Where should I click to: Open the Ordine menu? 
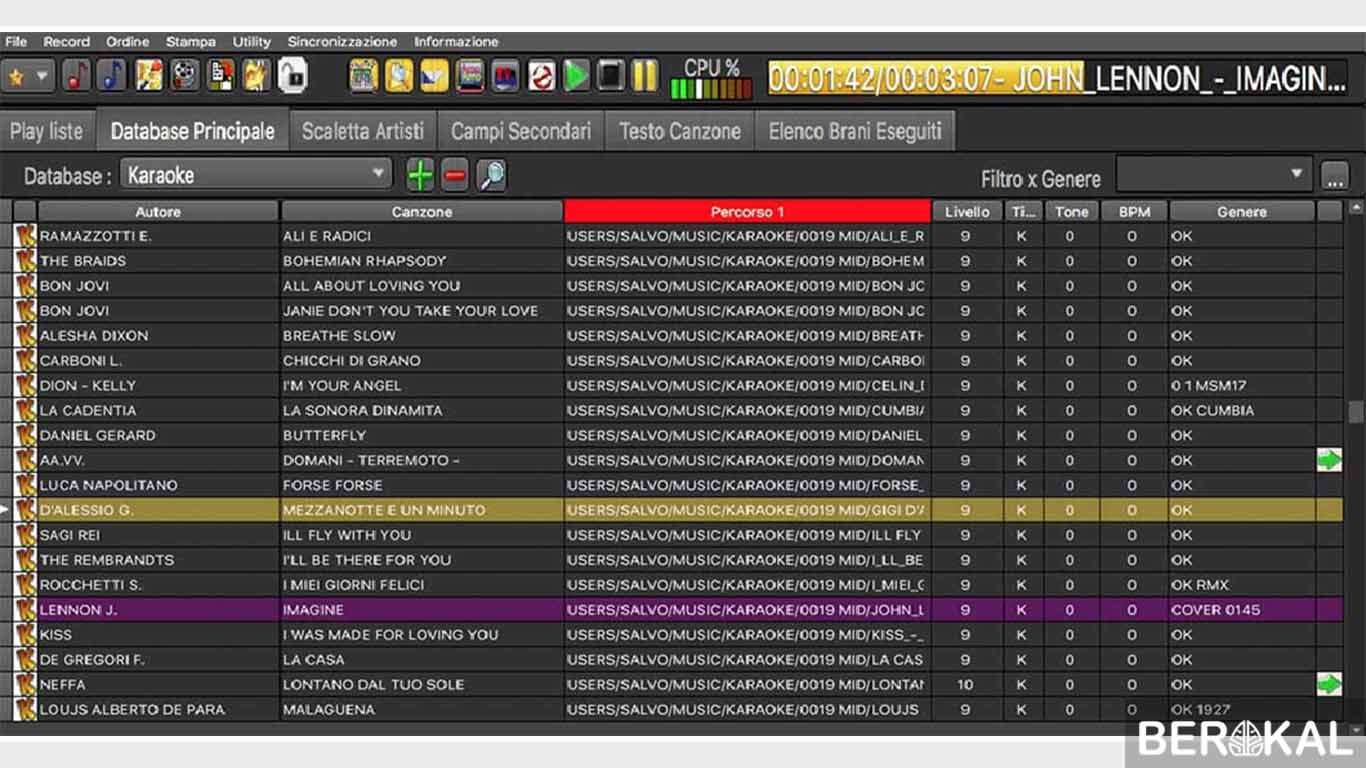tap(128, 42)
